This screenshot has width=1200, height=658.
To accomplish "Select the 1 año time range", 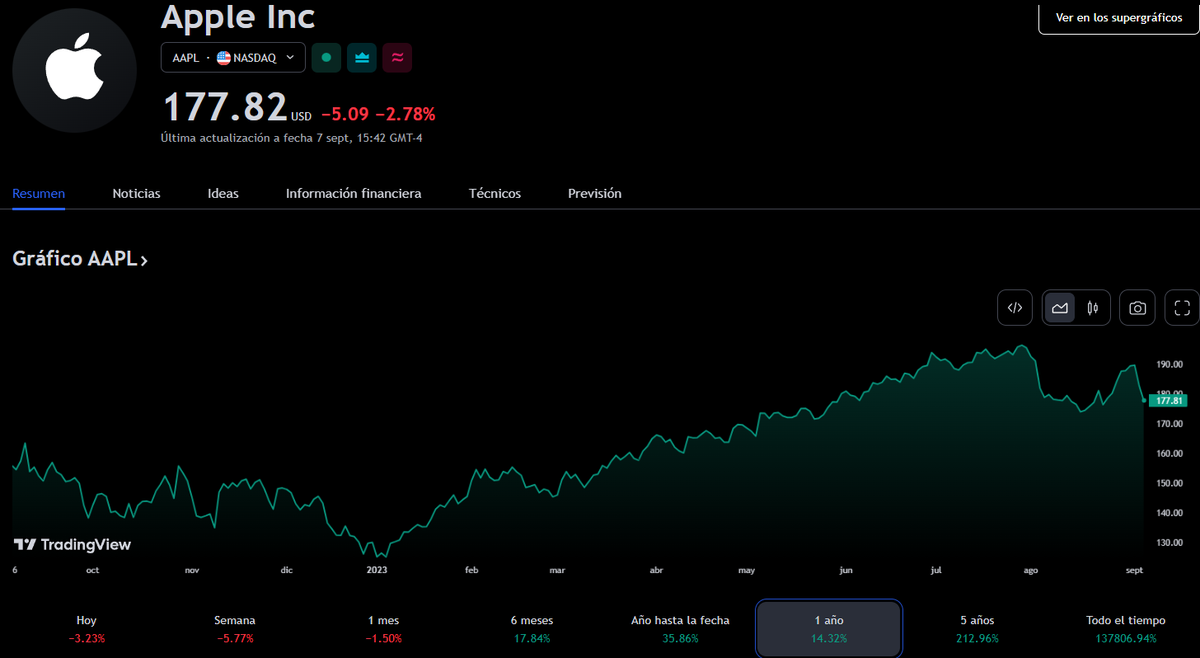I will [829, 629].
